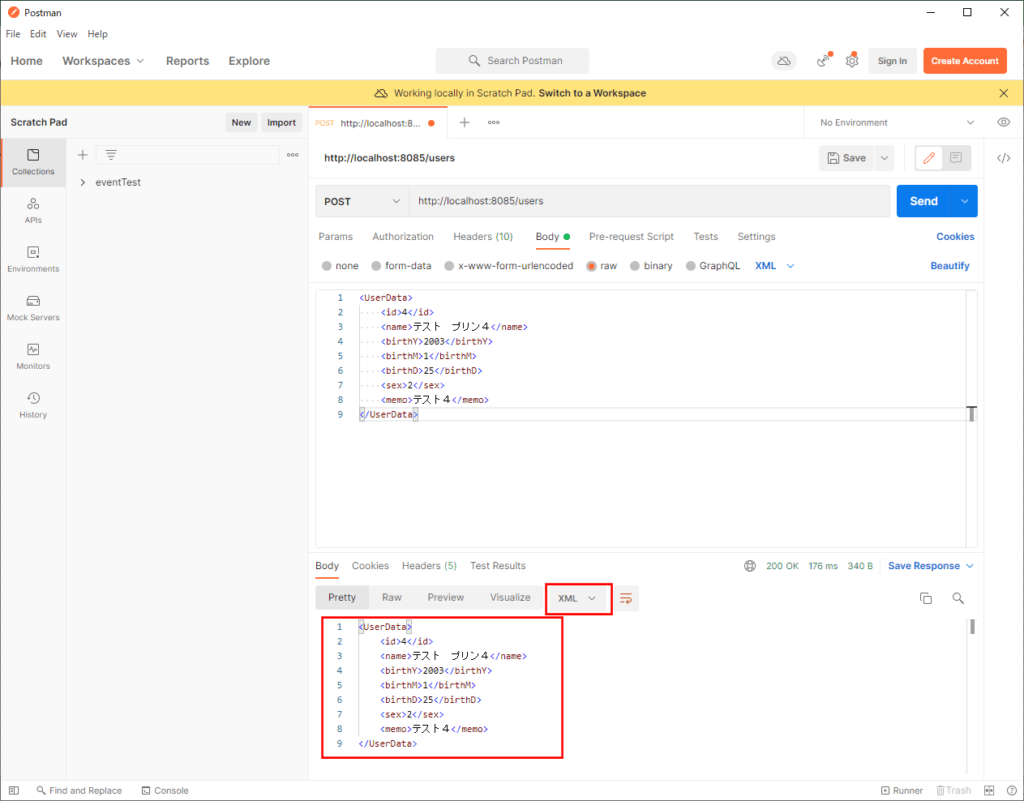Click the Create Account button
Viewport: 1024px width, 801px height.
coord(965,61)
